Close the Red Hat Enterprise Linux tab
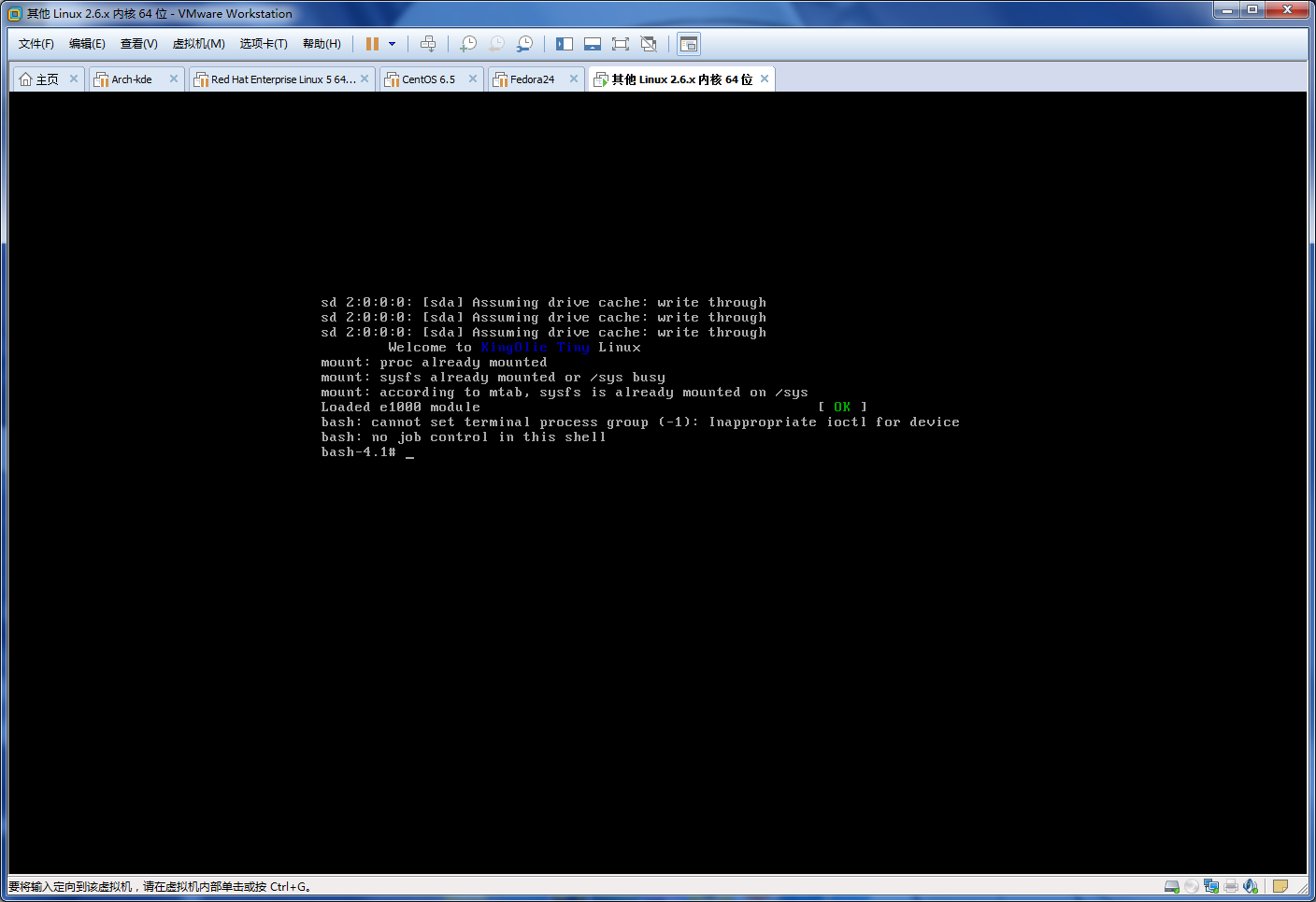 [x=365, y=79]
